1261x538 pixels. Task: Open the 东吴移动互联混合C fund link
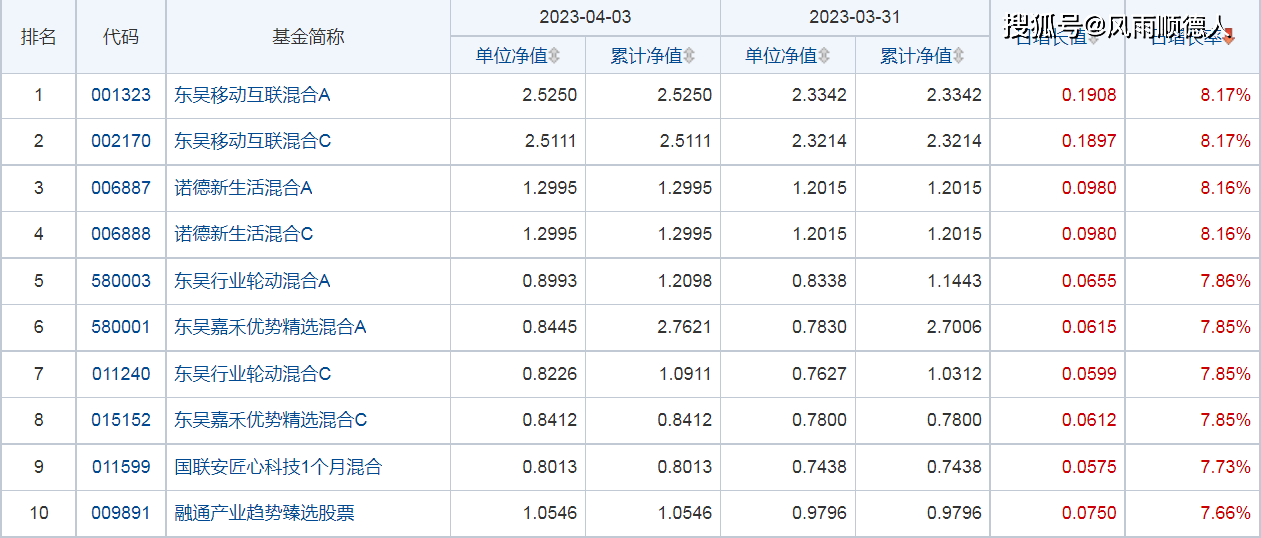tap(252, 142)
